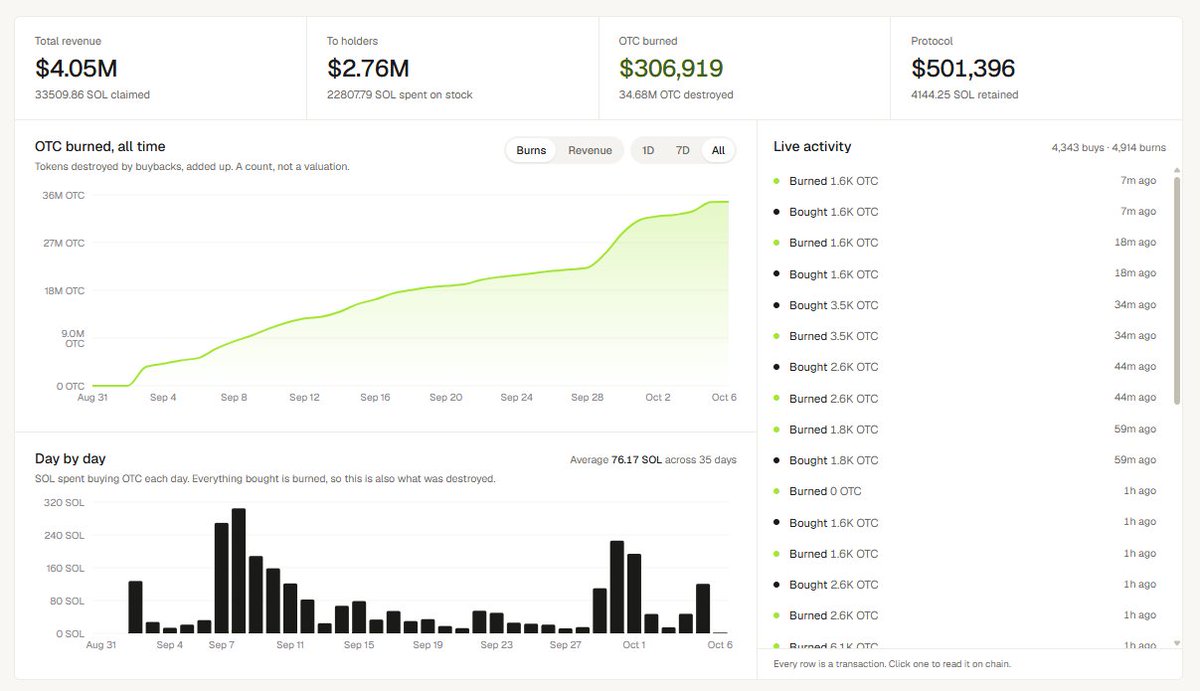
Task: Open the Burned 0 OTC transaction row
Action: tap(965, 491)
